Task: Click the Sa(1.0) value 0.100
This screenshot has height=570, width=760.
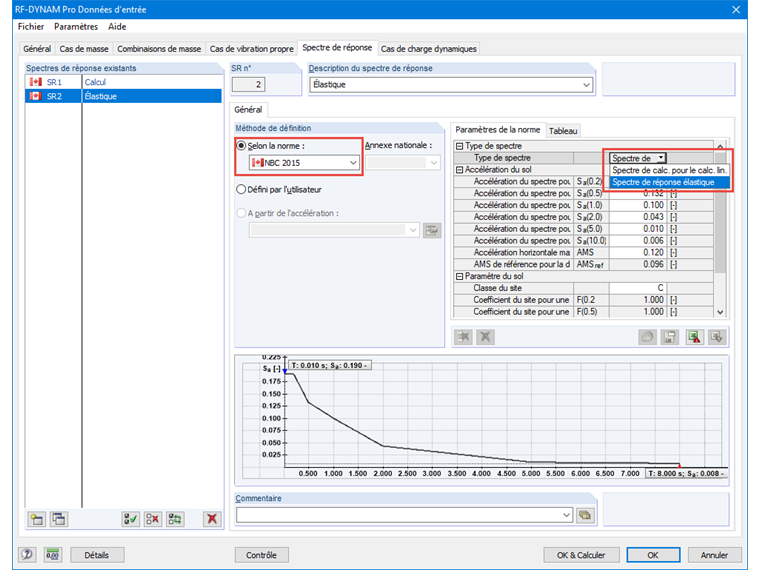Action: (638, 205)
